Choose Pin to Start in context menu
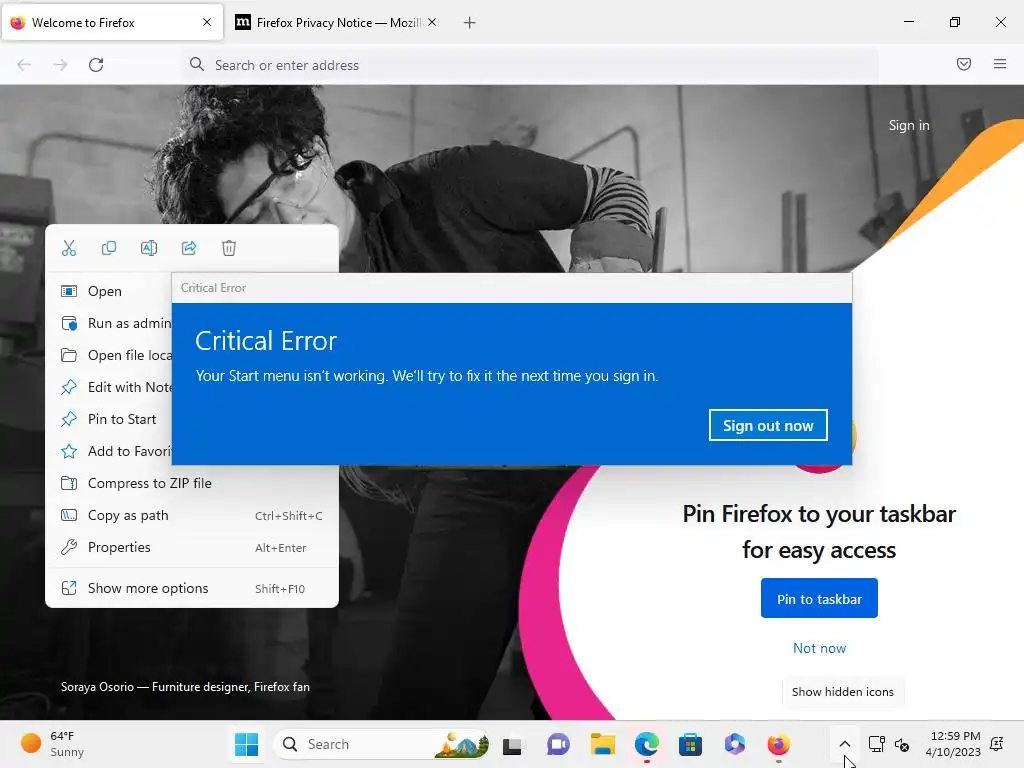1024x768 pixels. [x=108, y=419]
